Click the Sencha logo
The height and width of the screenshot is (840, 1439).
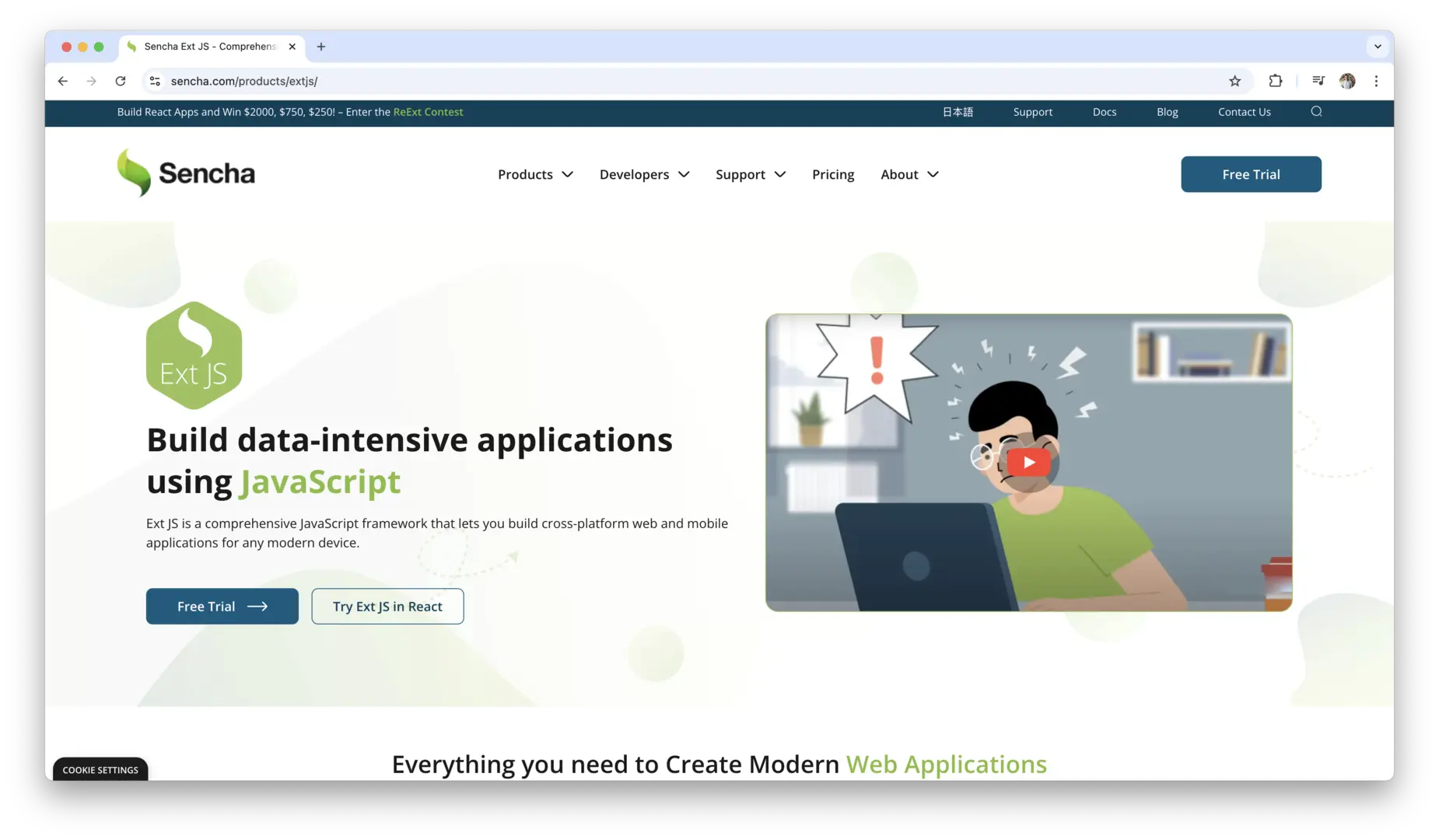186,173
